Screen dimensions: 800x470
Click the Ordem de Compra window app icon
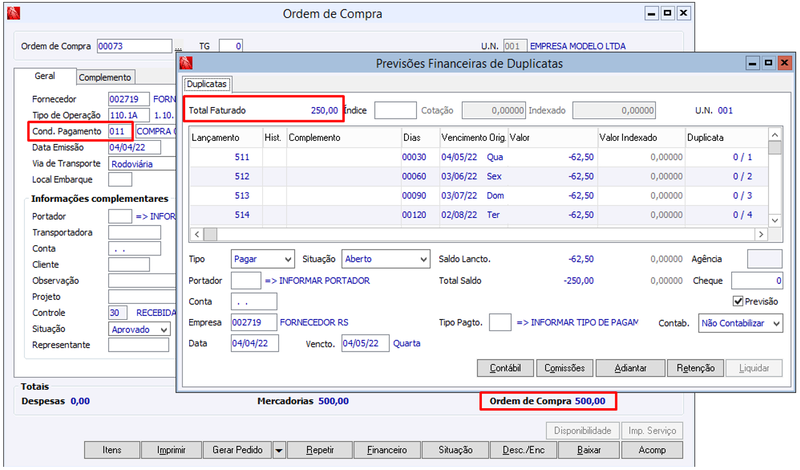[14, 13]
